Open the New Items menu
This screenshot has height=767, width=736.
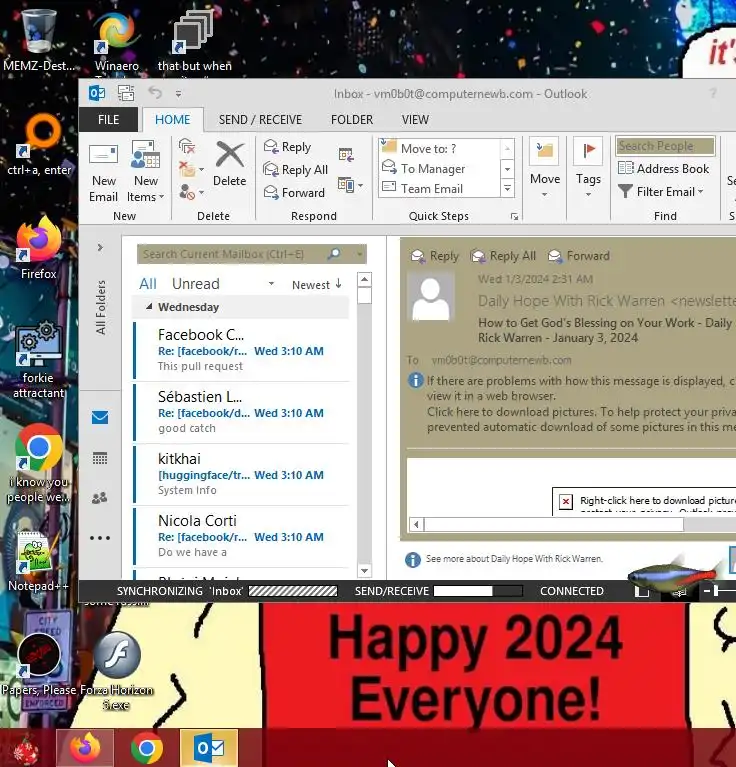point(145,173)
